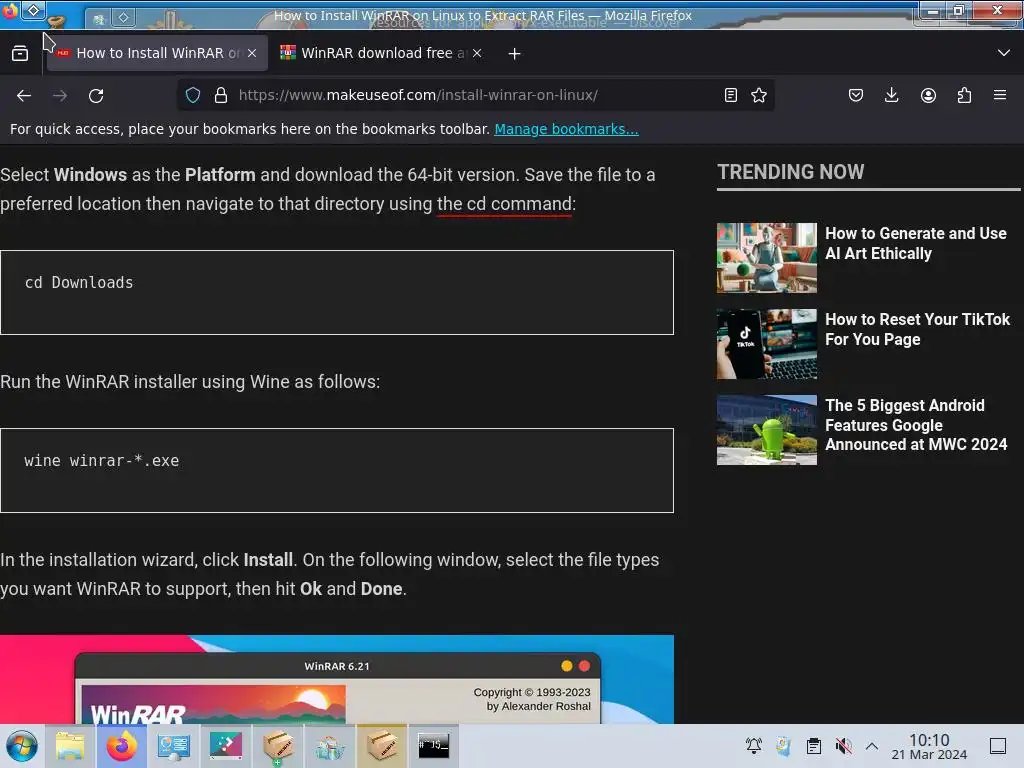Open a new browser tab

click(515, 54)
